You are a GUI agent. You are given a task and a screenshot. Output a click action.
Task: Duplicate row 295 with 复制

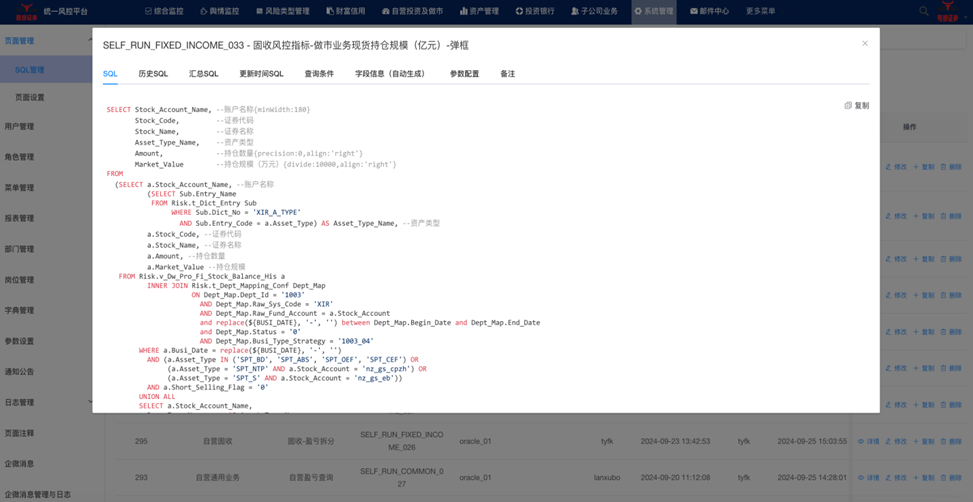(923, 442)
